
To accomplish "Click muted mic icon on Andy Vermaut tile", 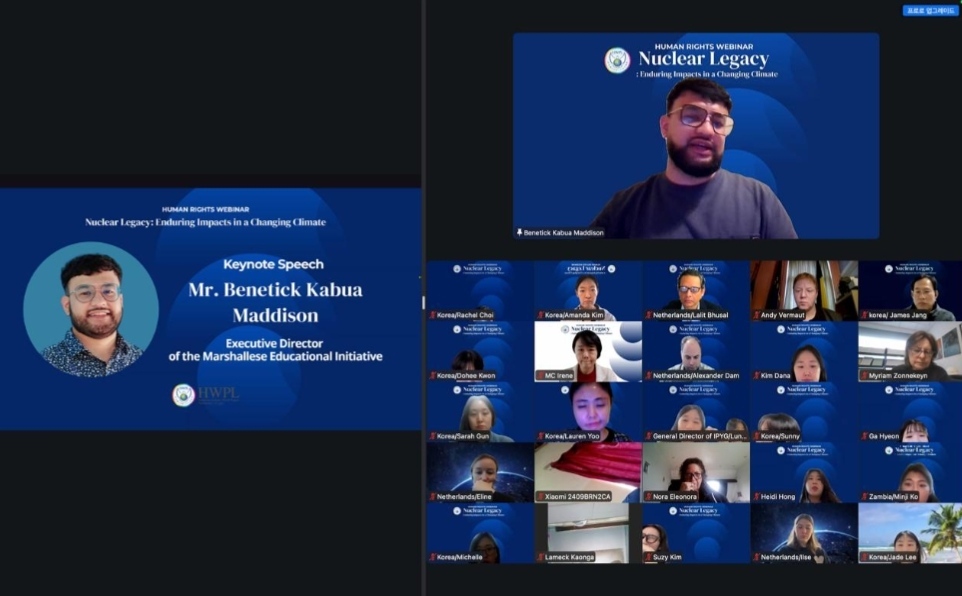I will tap(758, 316).
